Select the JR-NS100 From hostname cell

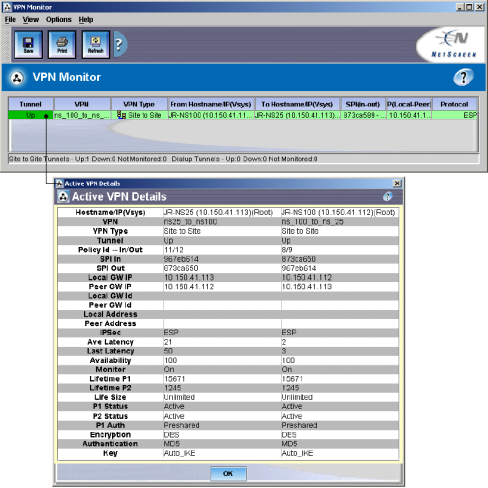211,115
